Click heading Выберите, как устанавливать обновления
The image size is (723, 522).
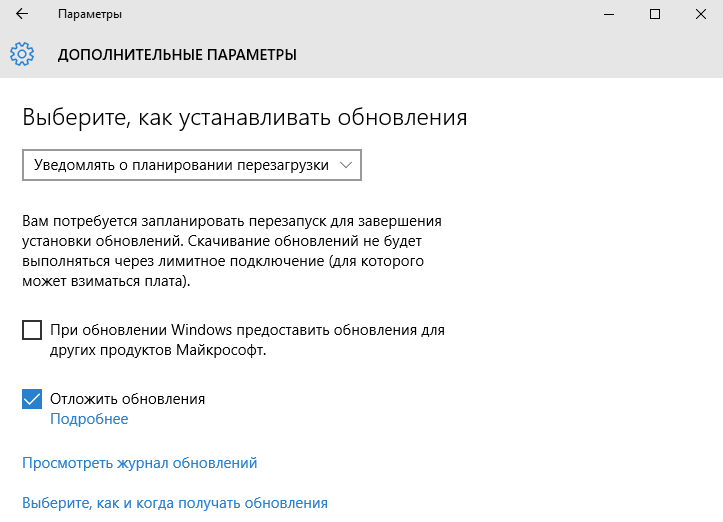245,117
